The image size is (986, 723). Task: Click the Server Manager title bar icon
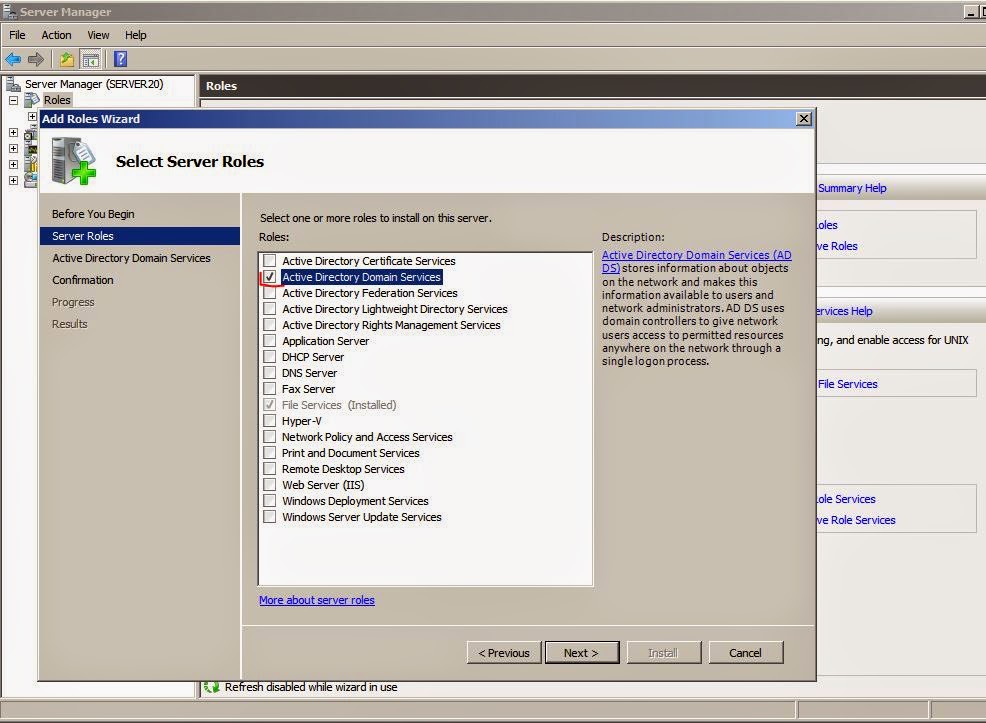pos(9,11)
